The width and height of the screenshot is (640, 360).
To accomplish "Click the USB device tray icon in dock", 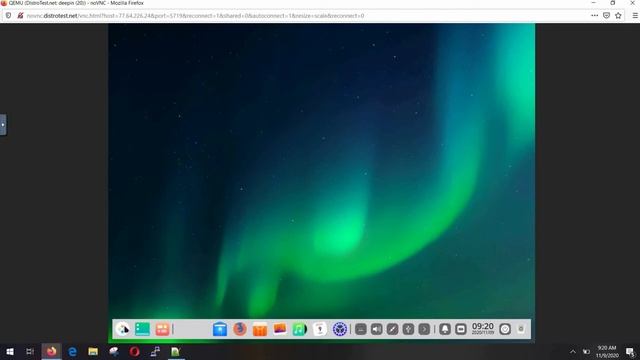I will pos(409,329).
